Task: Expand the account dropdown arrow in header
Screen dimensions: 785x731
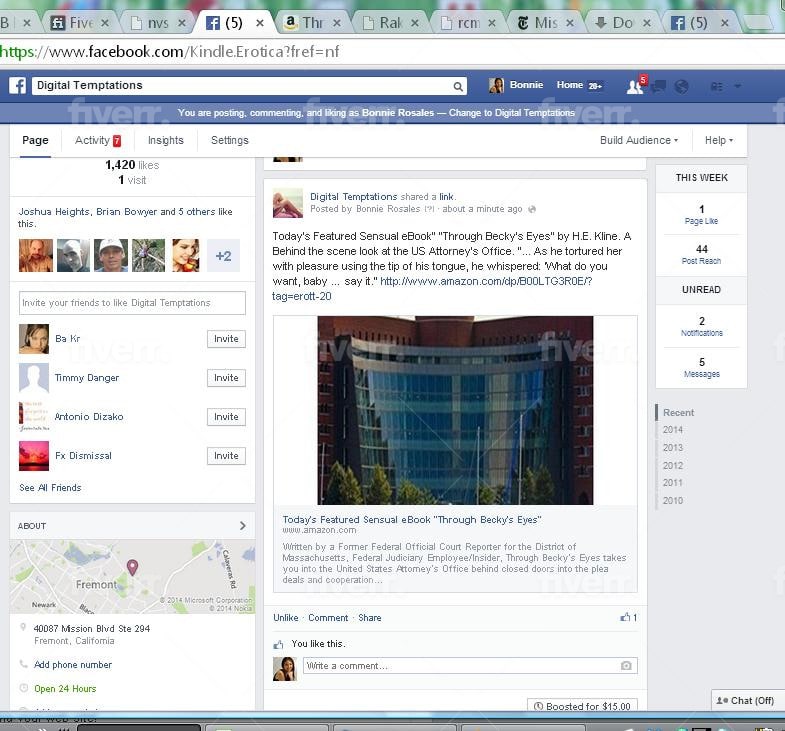Action: (737, 86)
